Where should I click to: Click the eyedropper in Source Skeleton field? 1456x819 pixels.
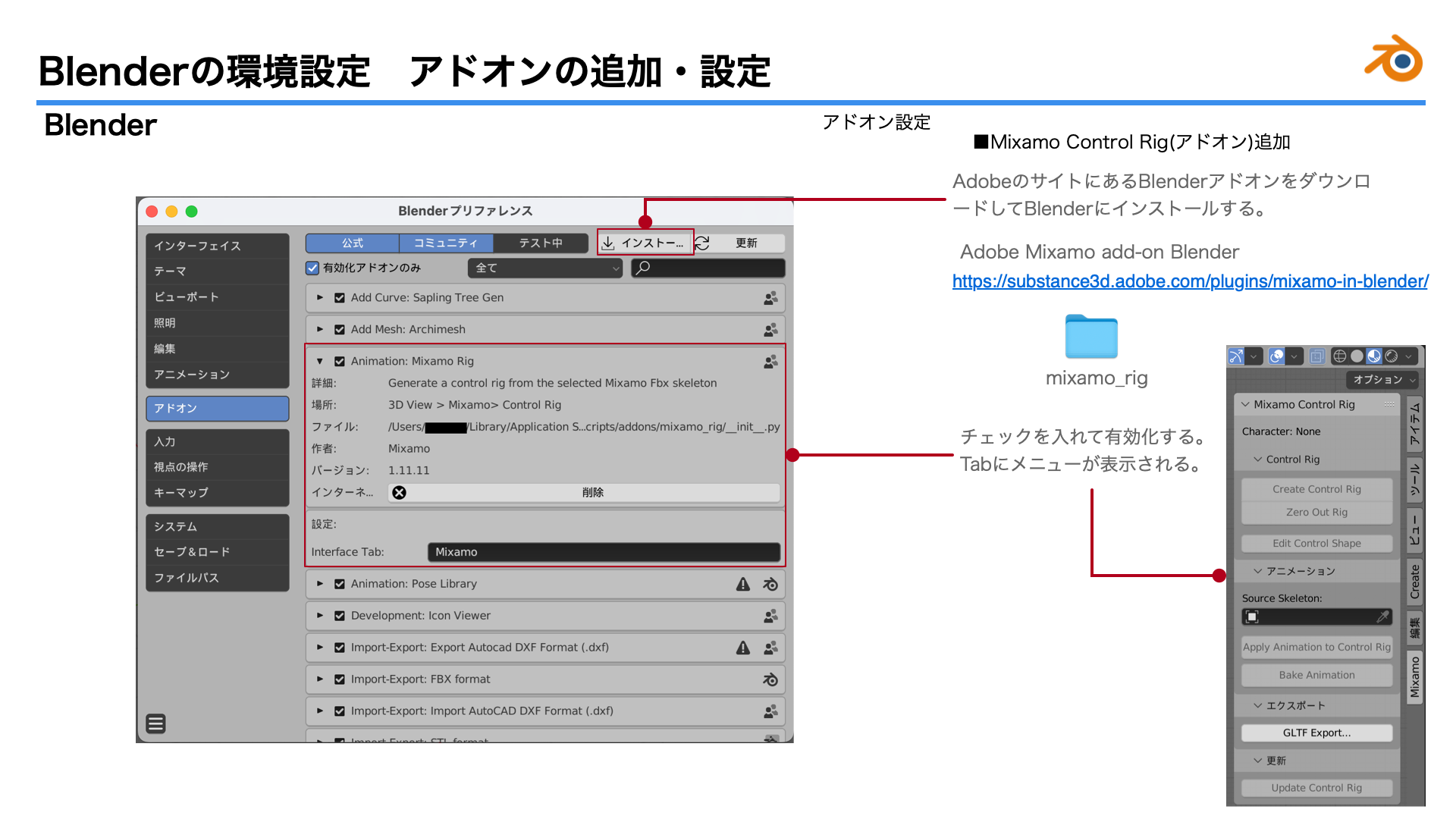pos(1382,617)
